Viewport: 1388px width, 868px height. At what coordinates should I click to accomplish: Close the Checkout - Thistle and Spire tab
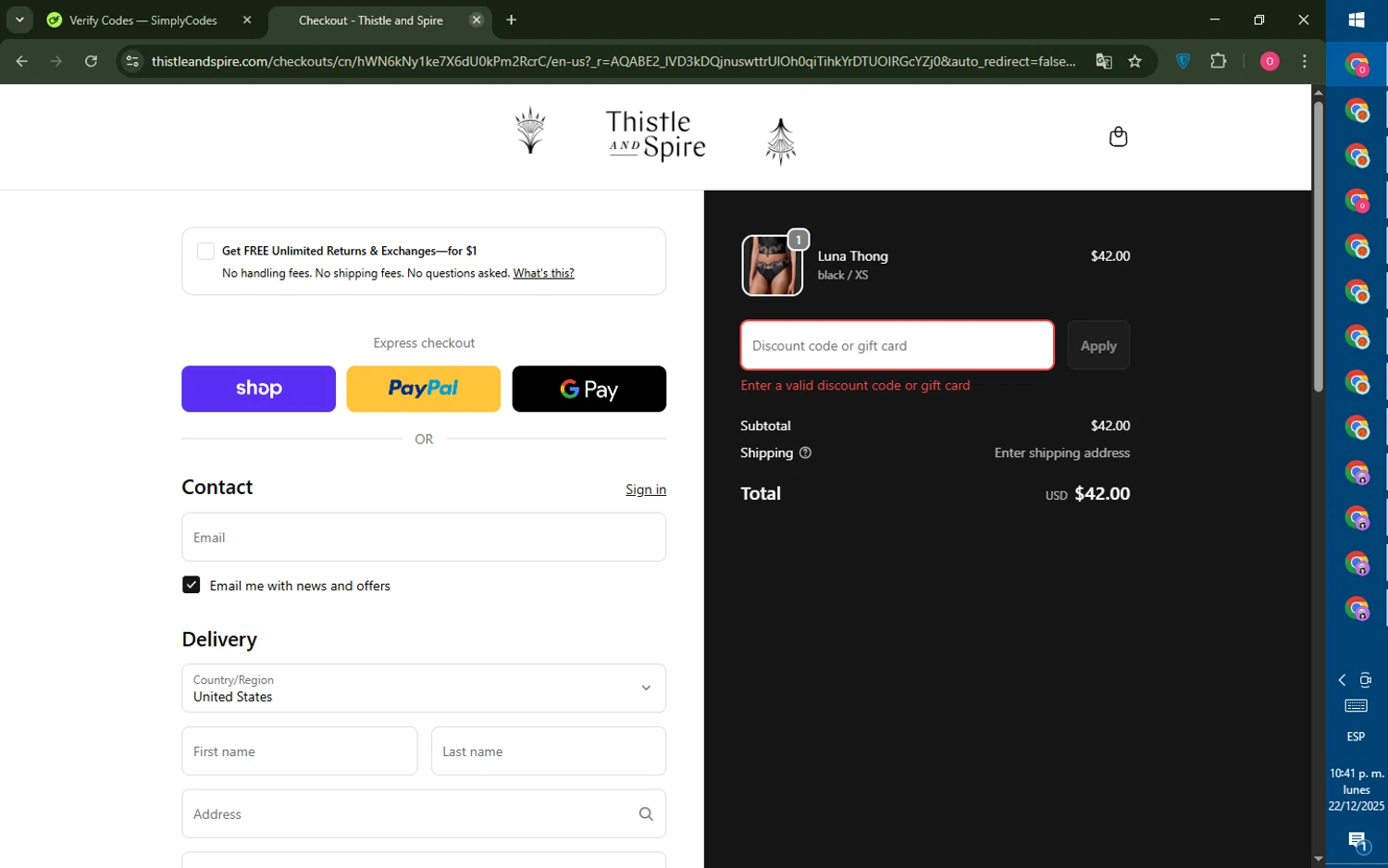(x=477, y=20)
